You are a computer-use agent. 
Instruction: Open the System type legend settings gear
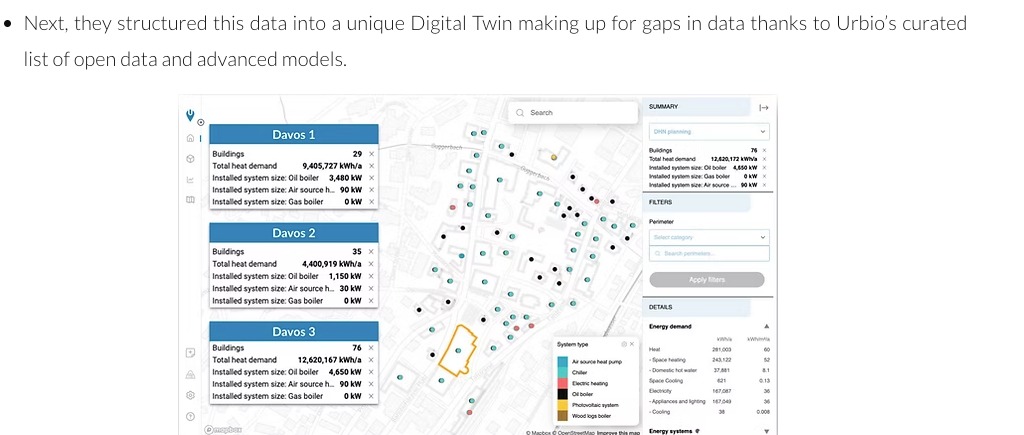coord(622,344)
